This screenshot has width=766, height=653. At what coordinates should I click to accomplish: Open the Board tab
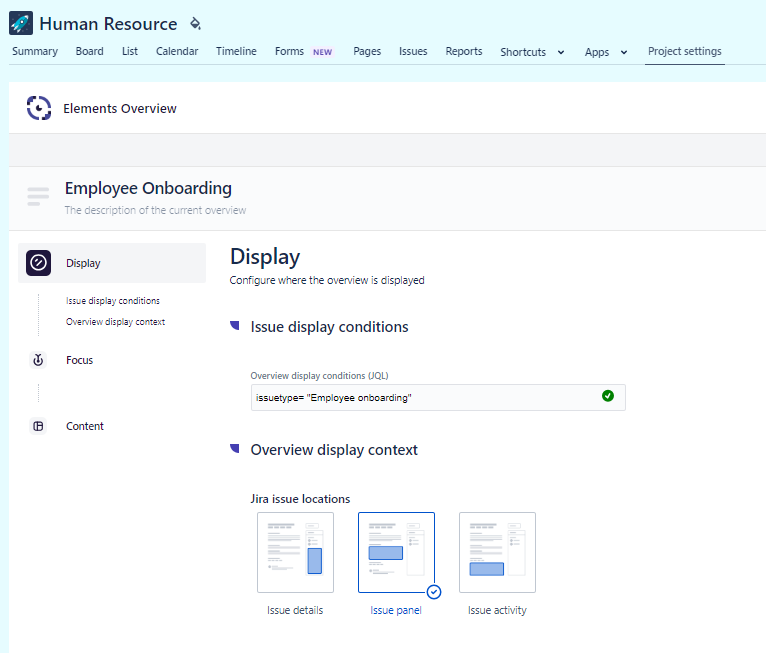[x=89, y=51]
